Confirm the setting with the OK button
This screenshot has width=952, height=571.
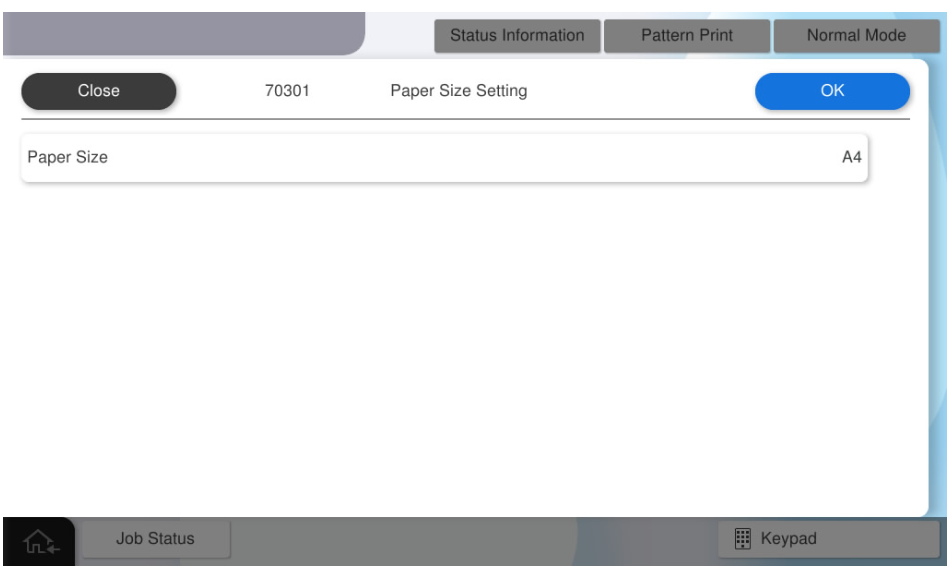(x=832, y=91)
